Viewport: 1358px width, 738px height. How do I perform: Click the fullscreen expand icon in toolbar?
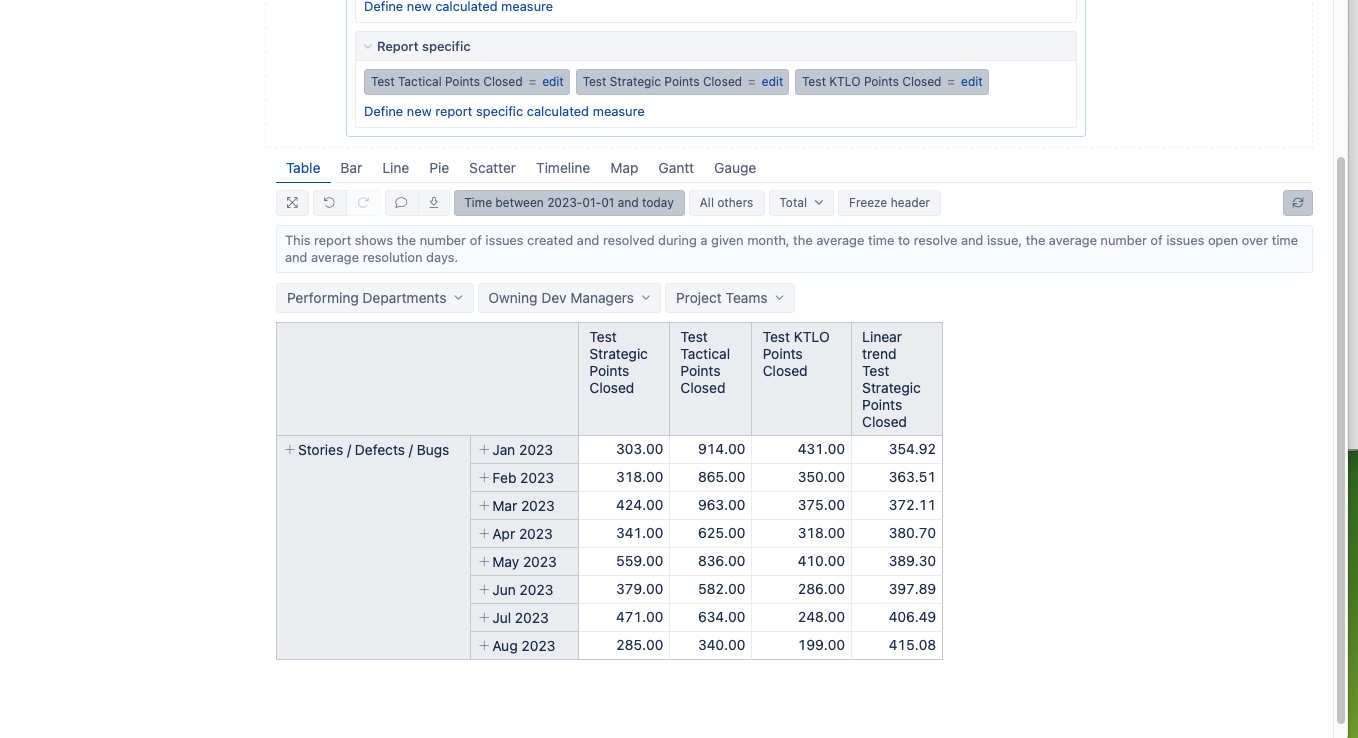click(292, 203)
